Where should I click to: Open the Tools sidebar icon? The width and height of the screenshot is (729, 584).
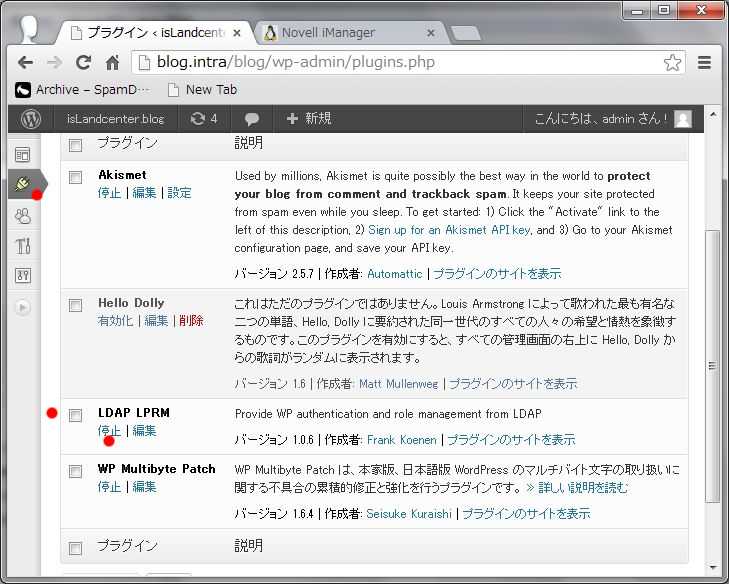(x=22, y=246)
